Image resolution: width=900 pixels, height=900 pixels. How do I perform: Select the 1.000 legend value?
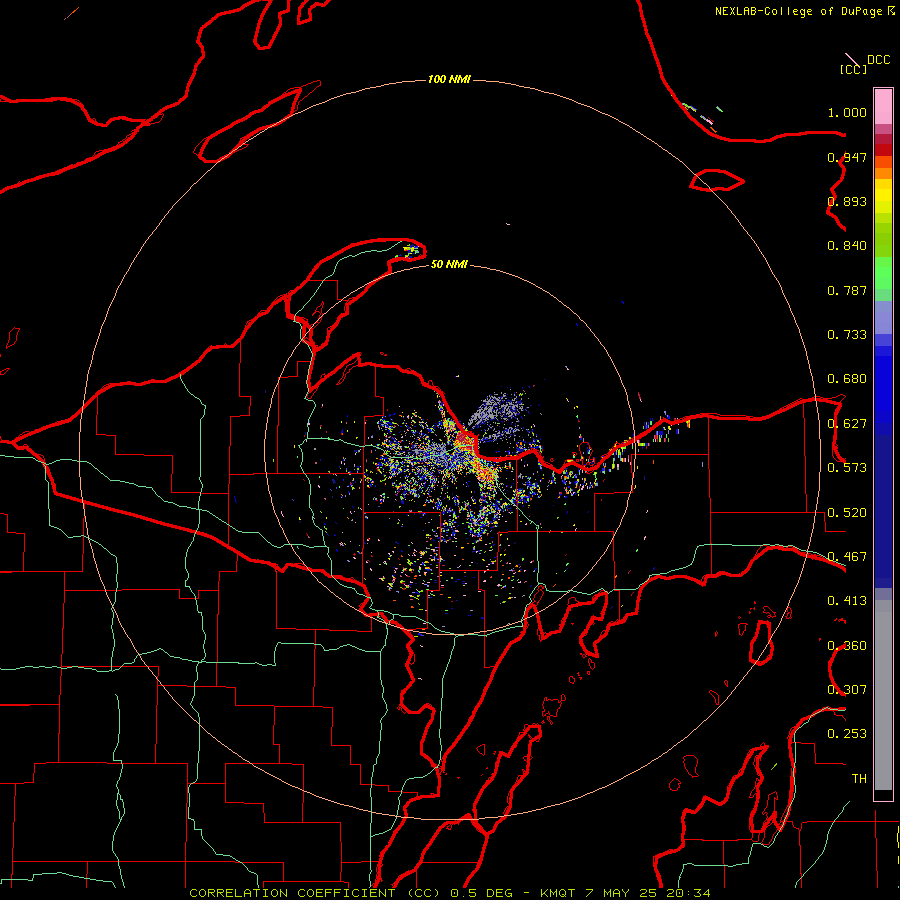[x=847, y=112]
